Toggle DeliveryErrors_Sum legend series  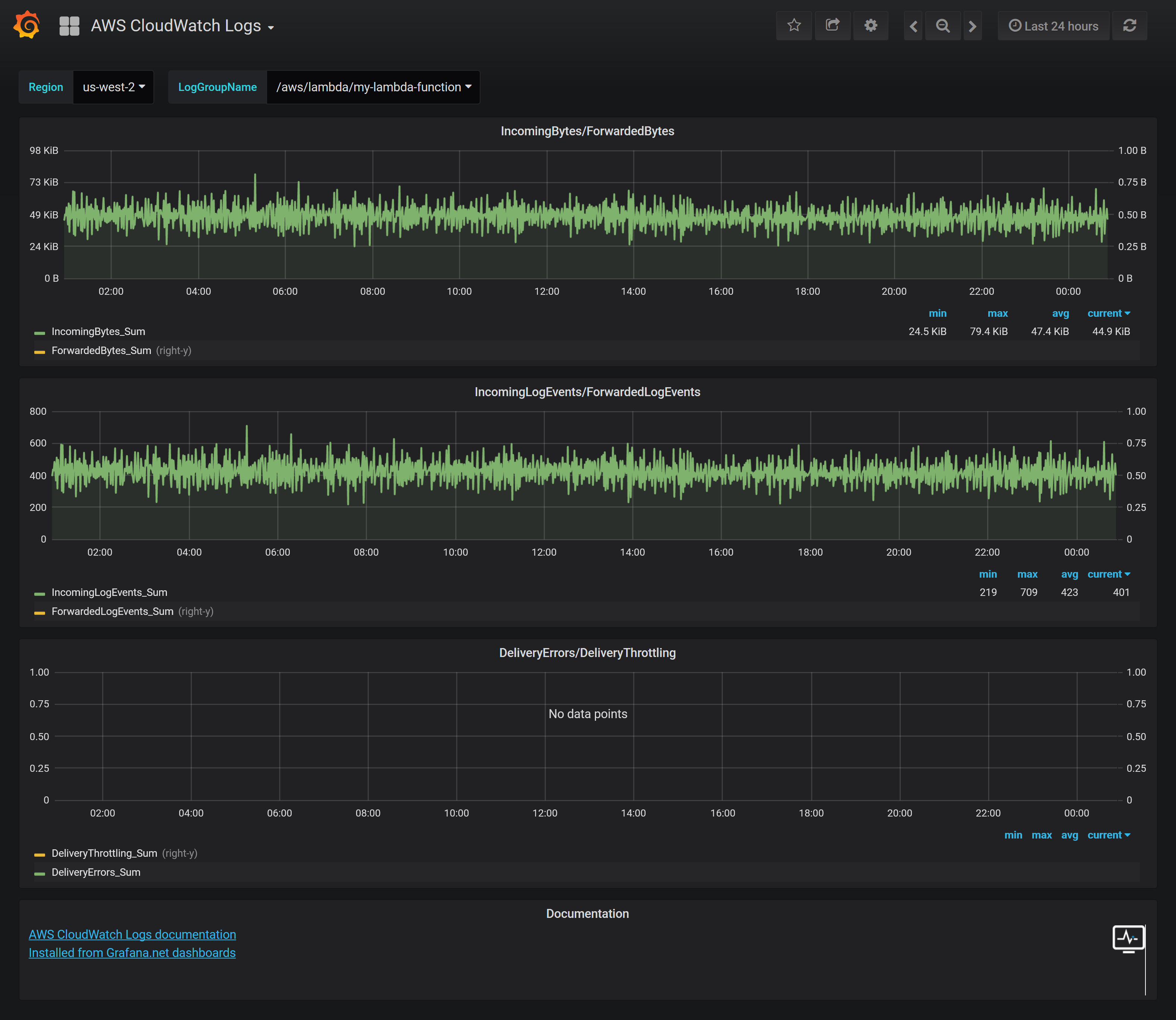96,872
